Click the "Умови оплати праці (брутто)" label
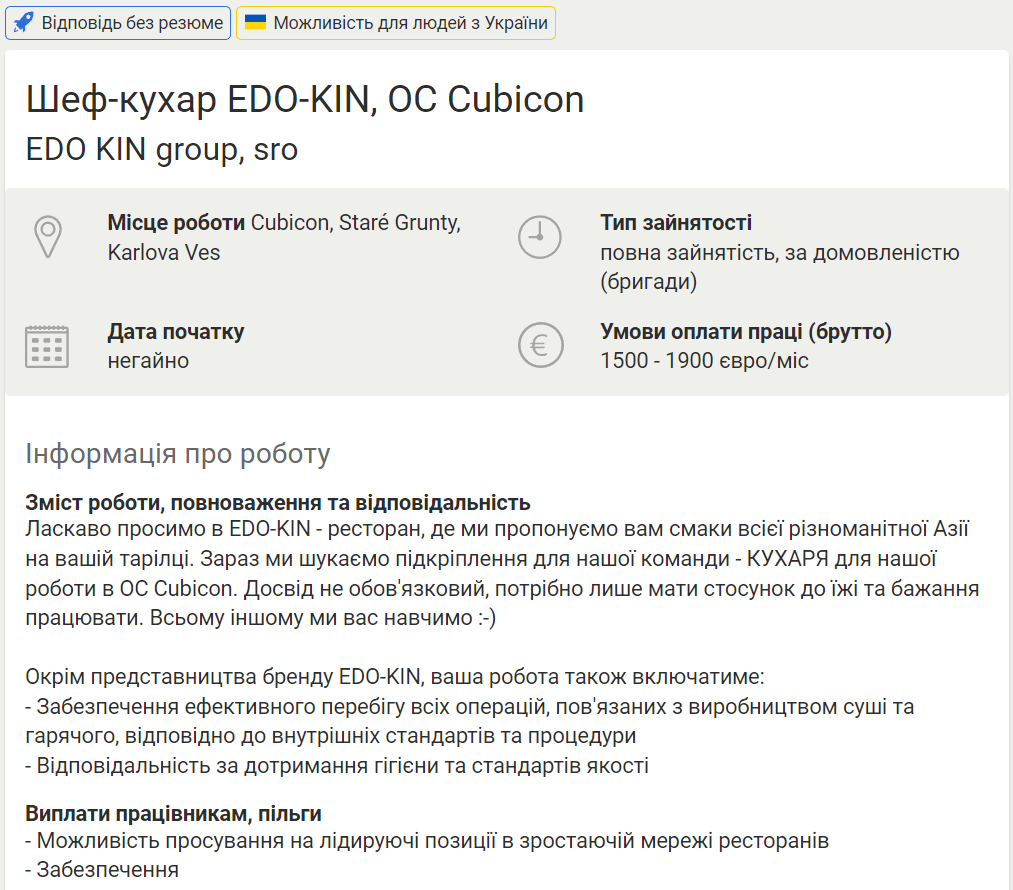Image resolution: width=1013 pixels, height=890 pixels. tap(746, 332)
